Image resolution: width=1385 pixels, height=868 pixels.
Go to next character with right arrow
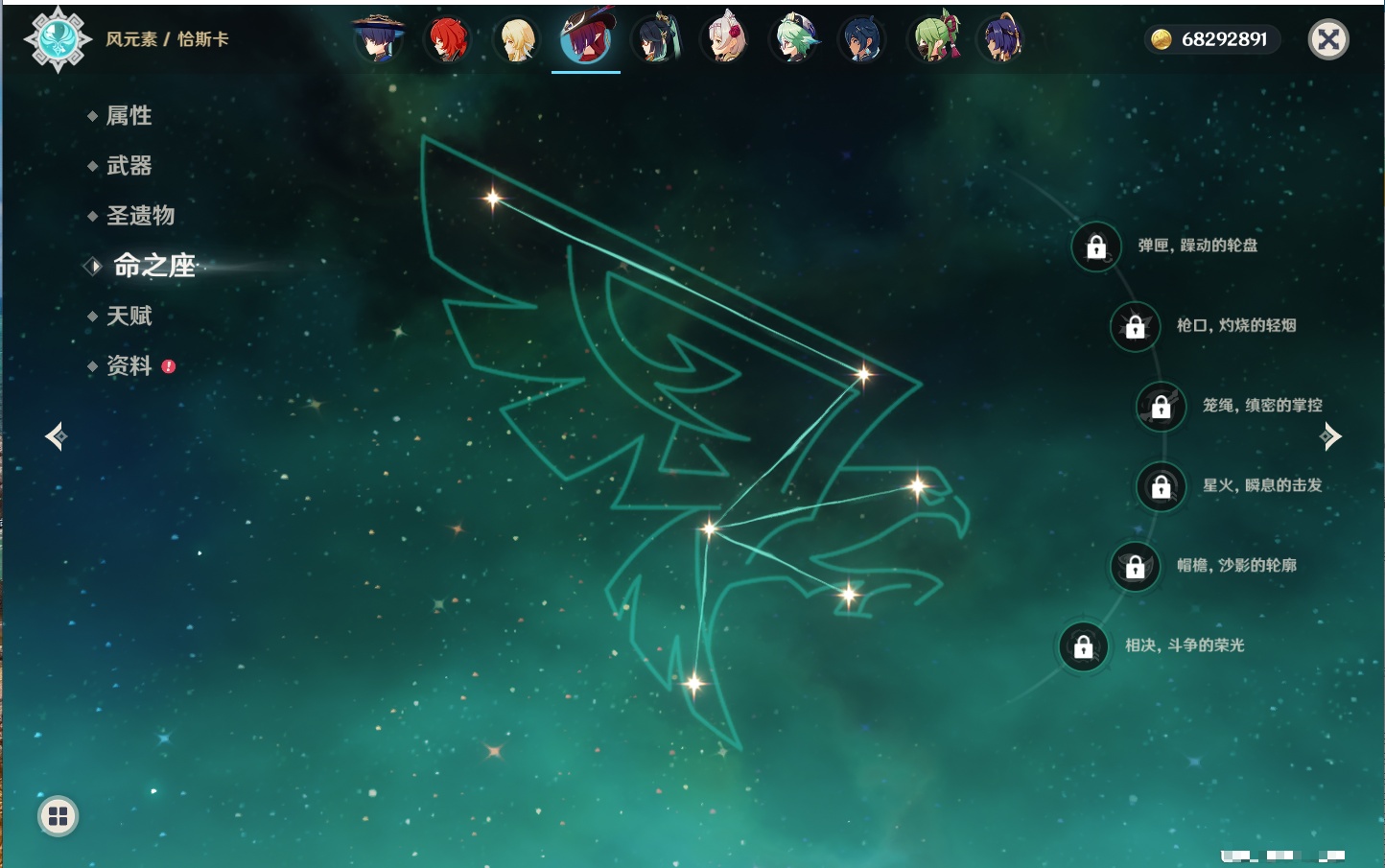1330,436
